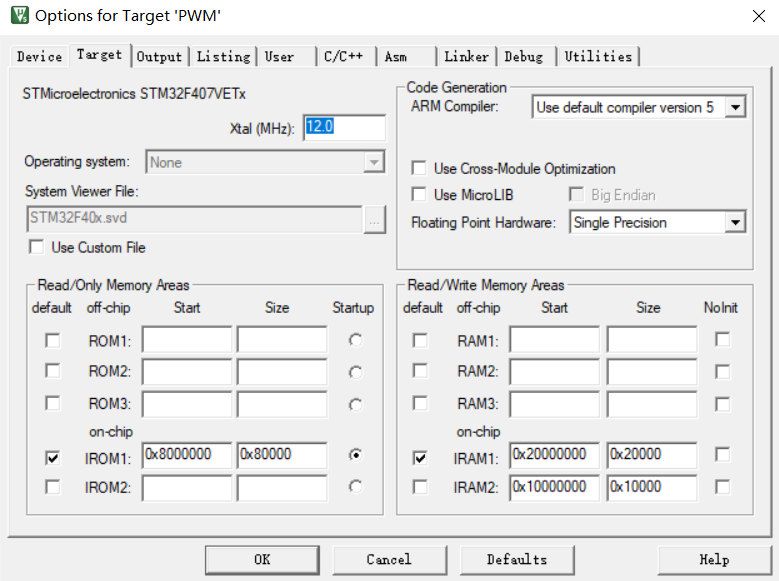Screen dimensions: 779x581
Task: Switch to the Linker tab
Action: (x=467, y=57)
